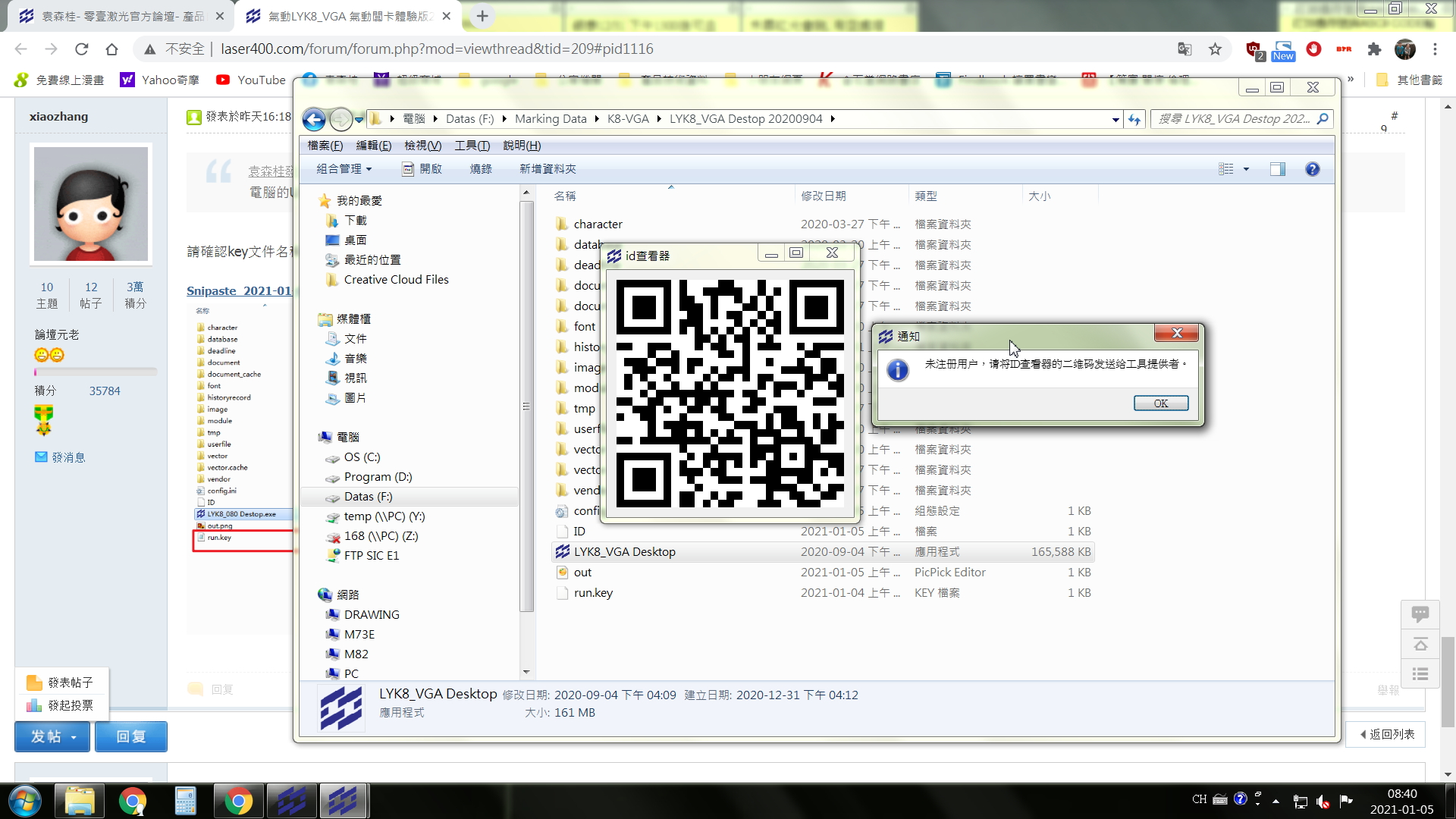1456x819 pixels.
Task: Open 下載 in favorites
Action: click(355, 221)
